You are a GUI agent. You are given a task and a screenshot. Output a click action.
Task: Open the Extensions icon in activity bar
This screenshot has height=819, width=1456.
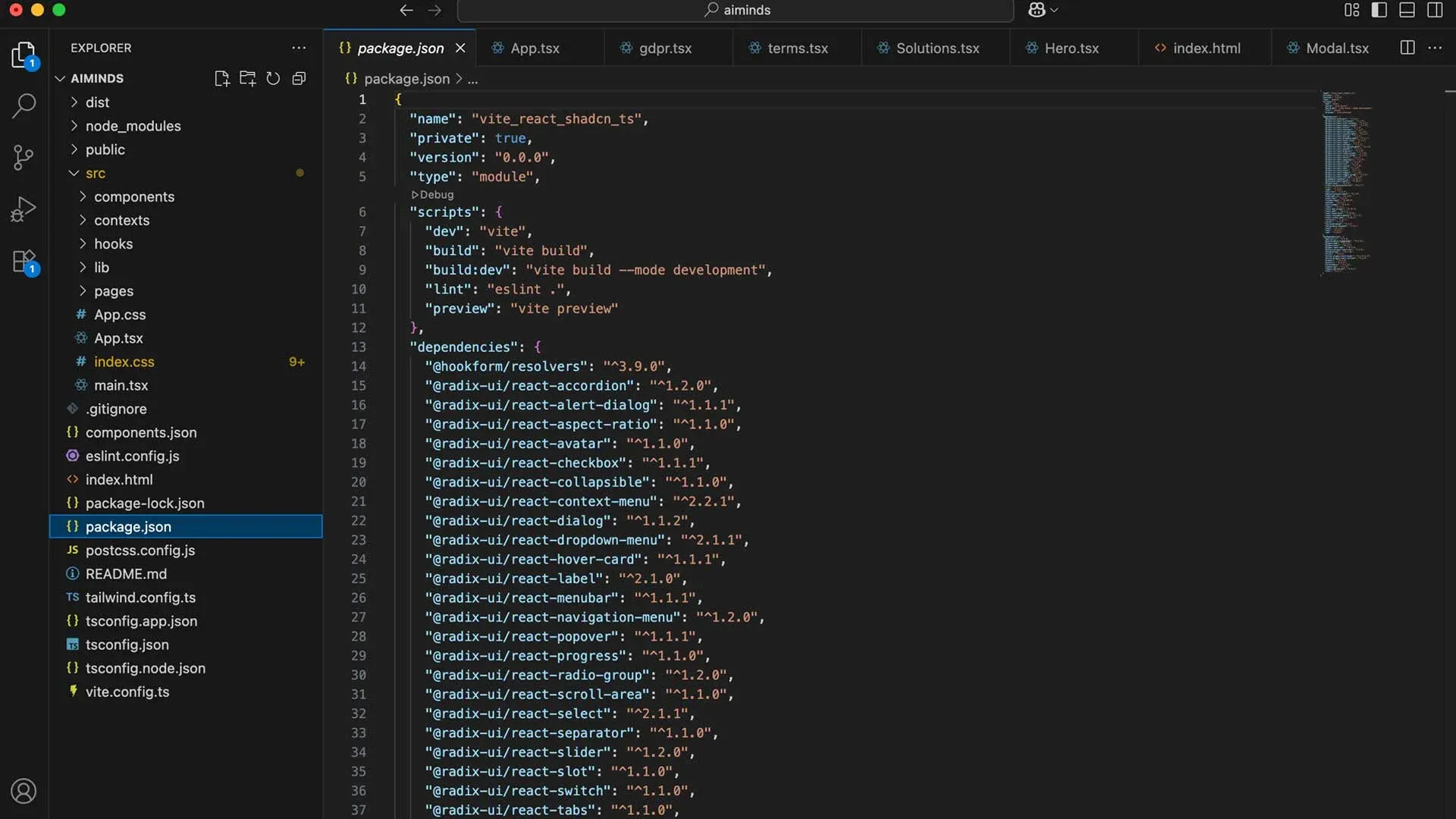click(x=24, y=260)
